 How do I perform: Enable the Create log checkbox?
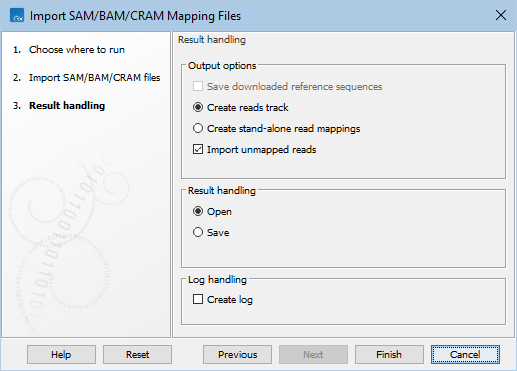pos(198,299)
